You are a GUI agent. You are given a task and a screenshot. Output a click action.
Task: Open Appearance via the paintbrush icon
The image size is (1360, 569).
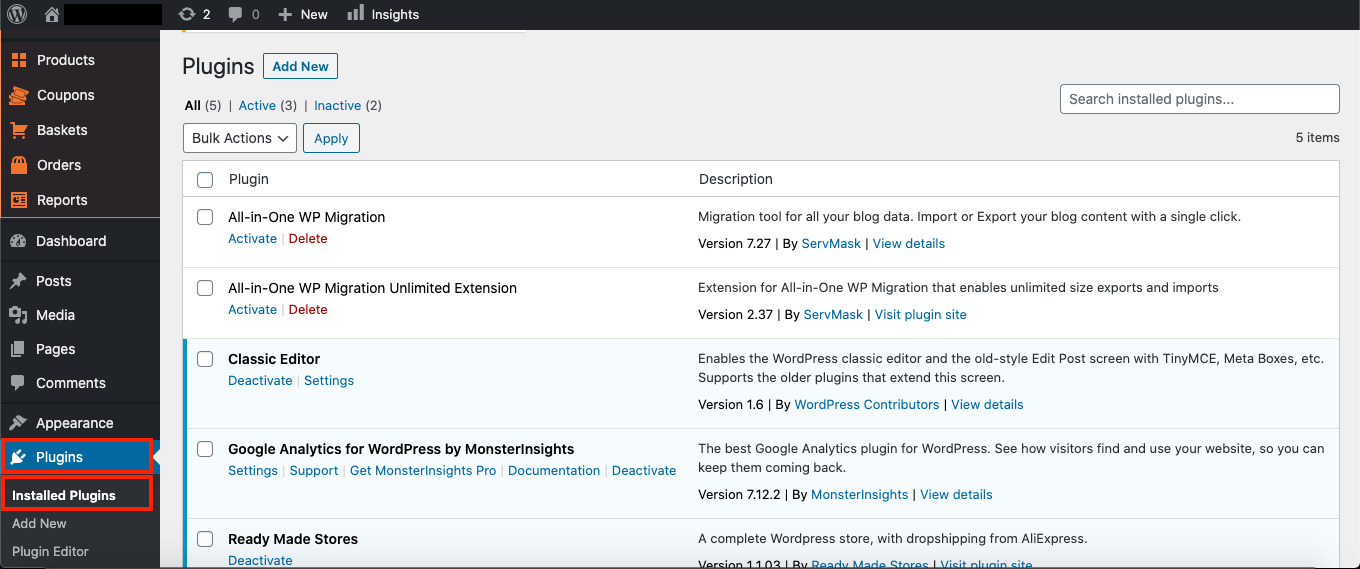(18, 423)
